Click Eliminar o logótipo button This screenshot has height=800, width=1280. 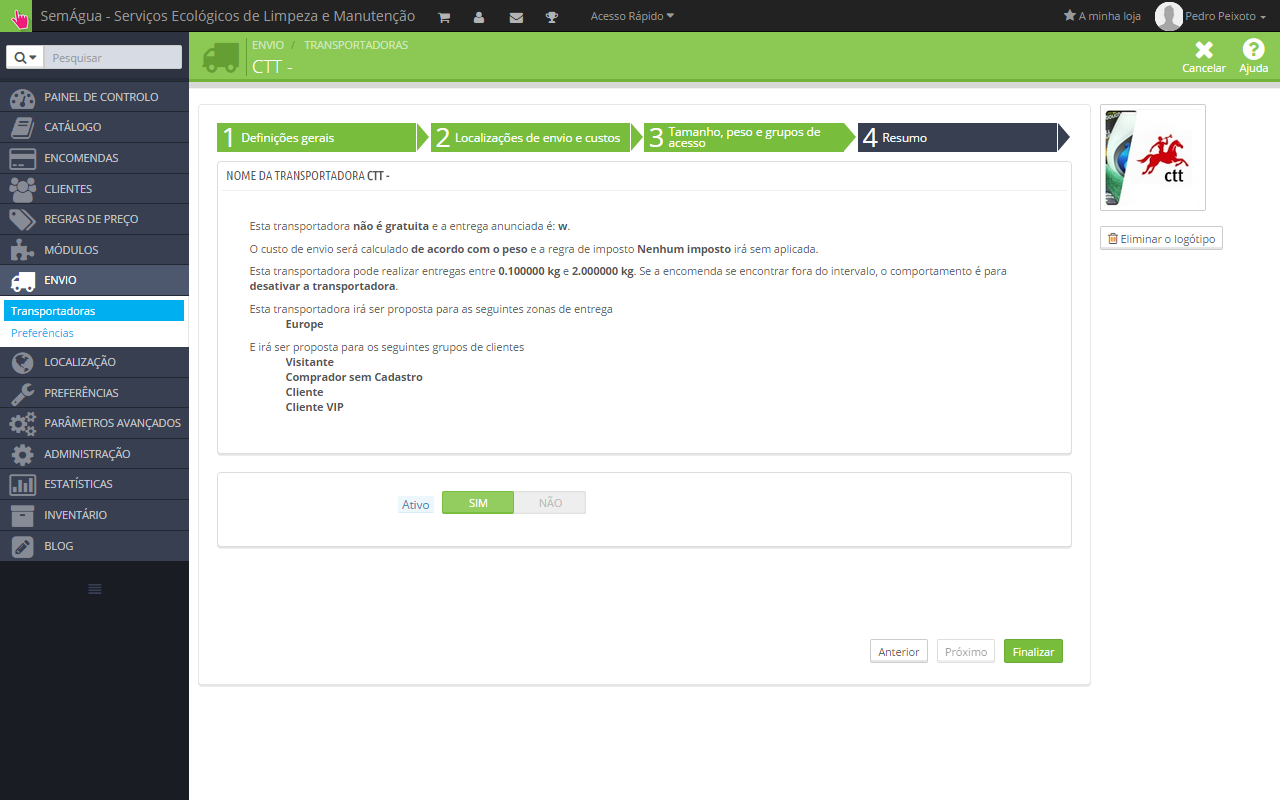[x=1161, y=239]
